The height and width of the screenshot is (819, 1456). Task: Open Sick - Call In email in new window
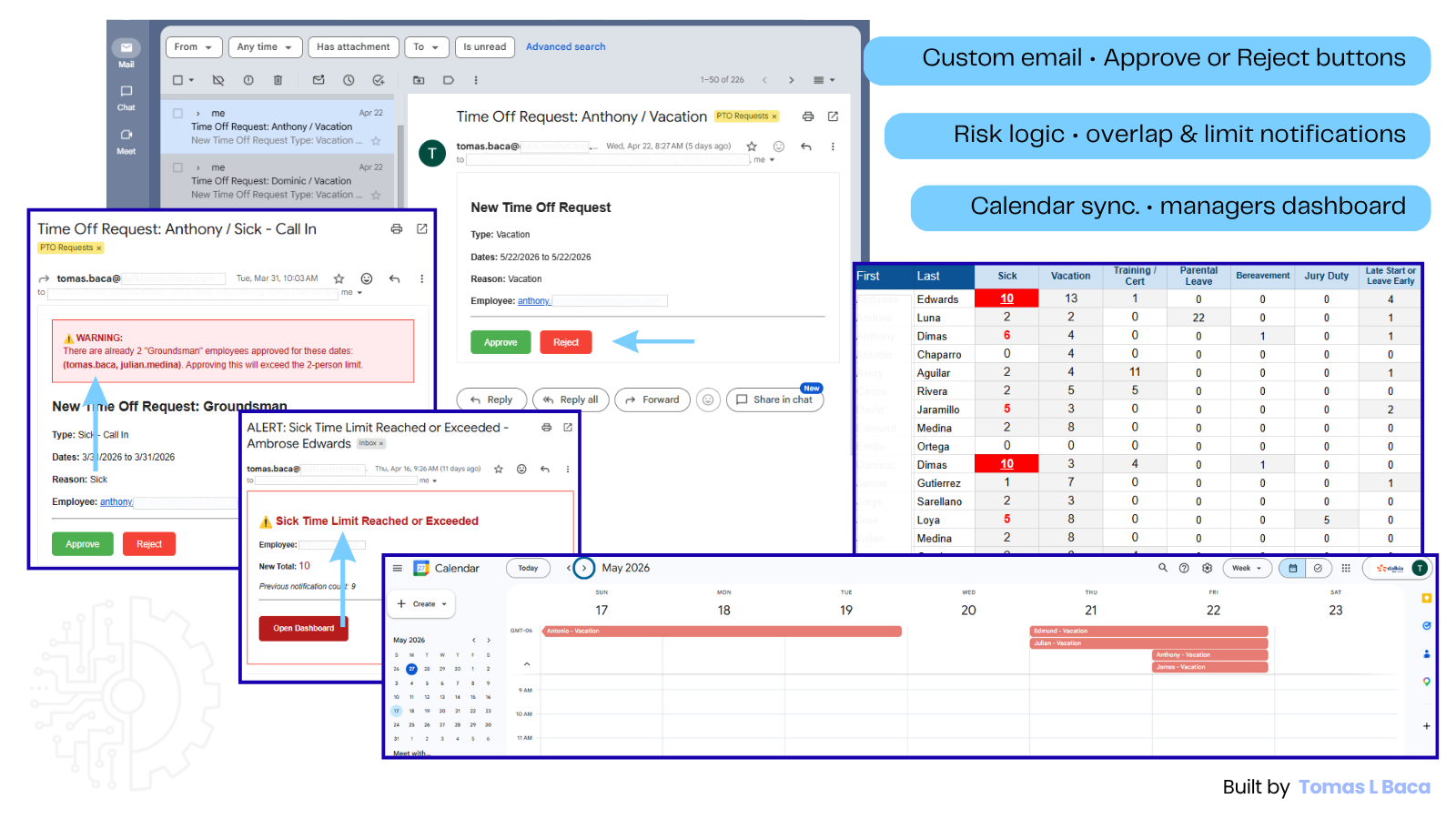pyautogui.click(x=422, y=229)
